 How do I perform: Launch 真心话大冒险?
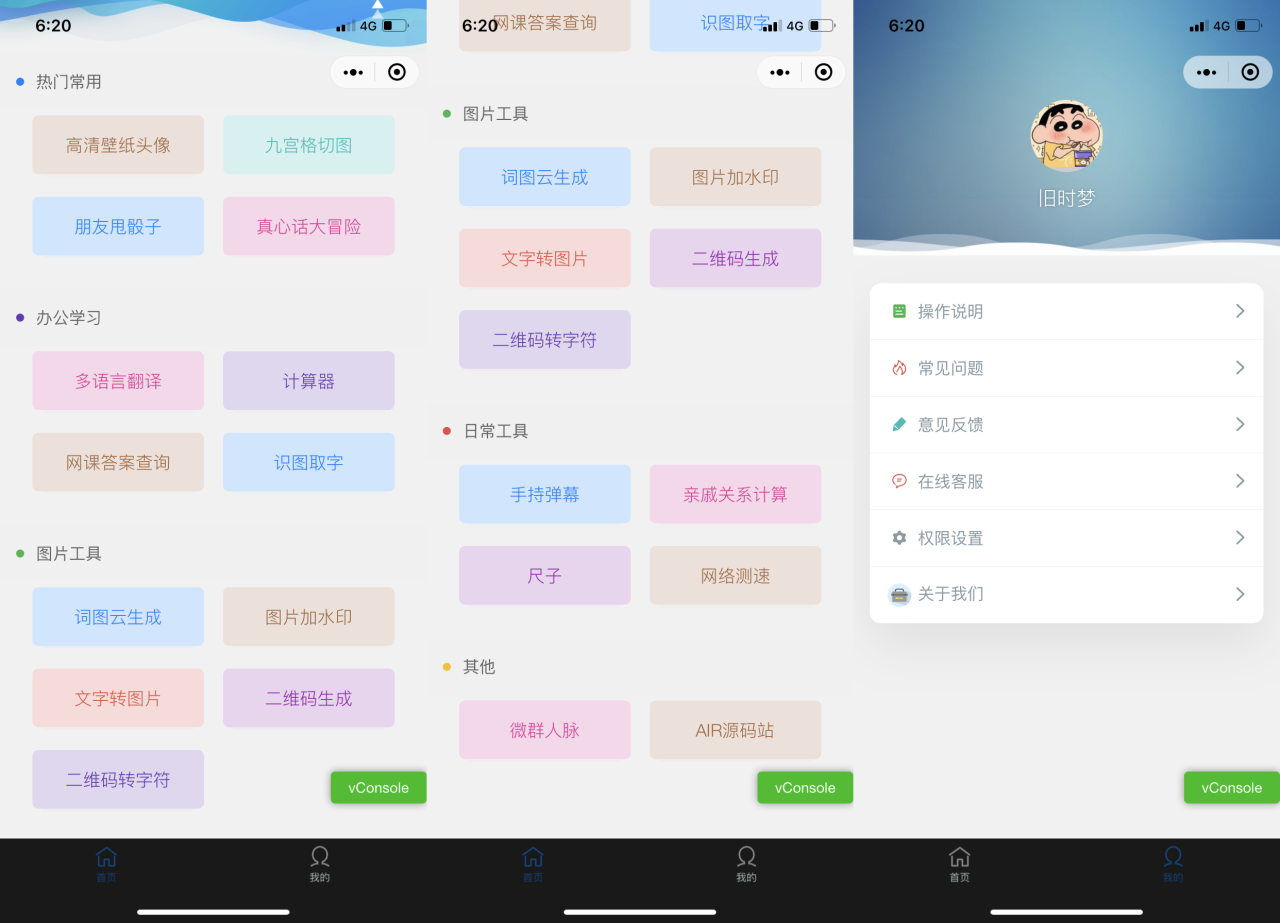(309, 226)
